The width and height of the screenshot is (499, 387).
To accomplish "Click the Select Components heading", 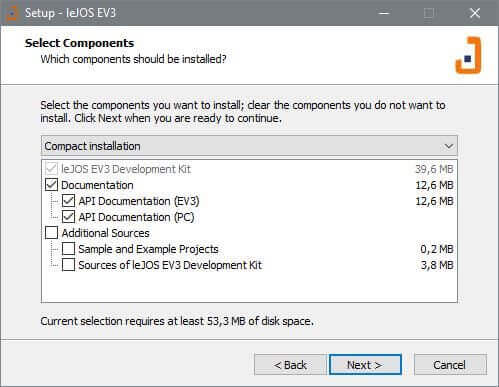I will pyautogui.click(x=79, y=43).
